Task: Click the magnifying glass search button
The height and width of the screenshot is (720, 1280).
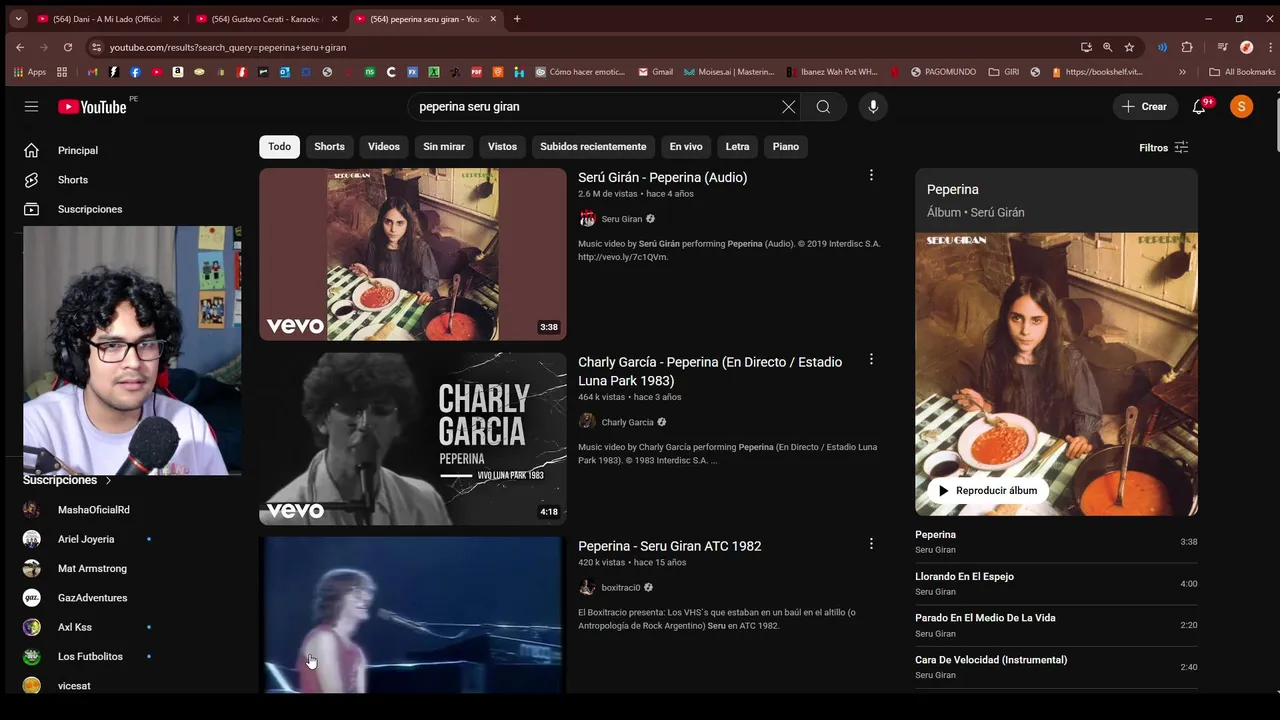Action: pos(823,107)
